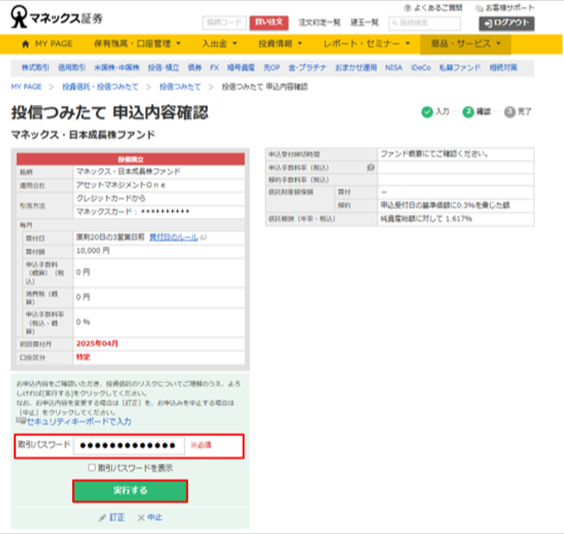The image size is (564, 534).
Task: Select the NISA sub-menu item
Action: 394,68
